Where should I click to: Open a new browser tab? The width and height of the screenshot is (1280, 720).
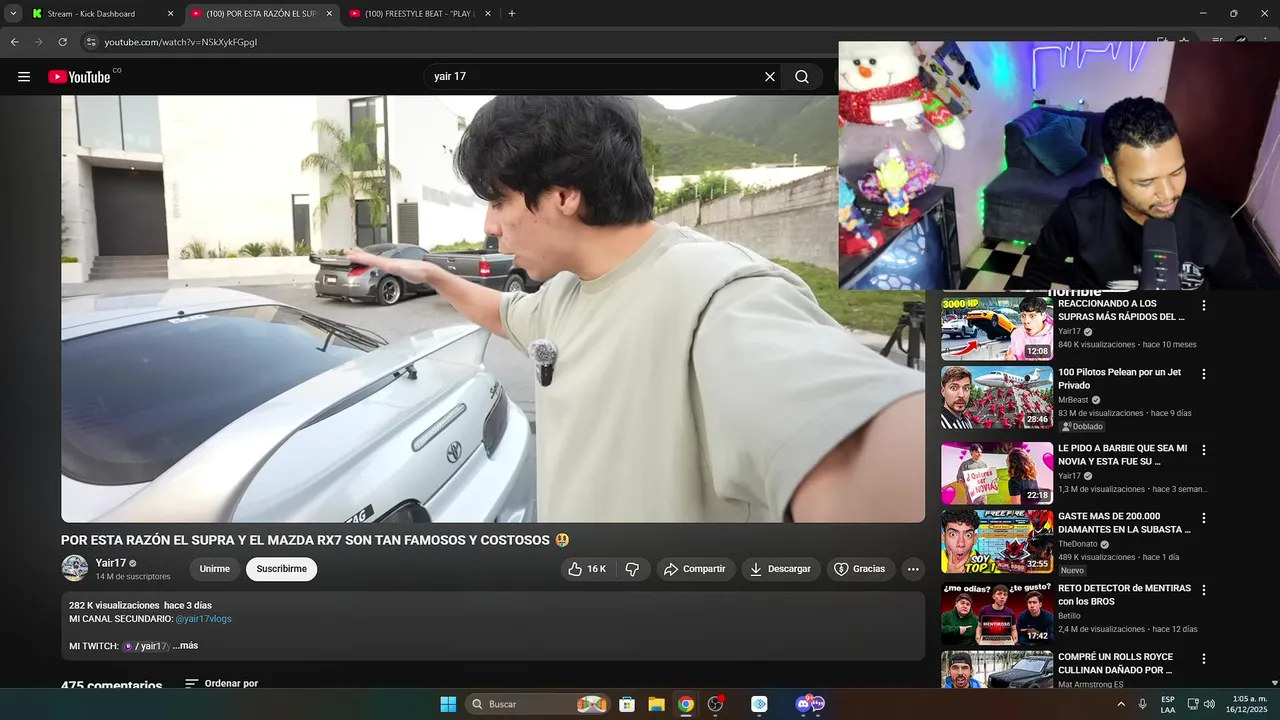click(512, 14)
